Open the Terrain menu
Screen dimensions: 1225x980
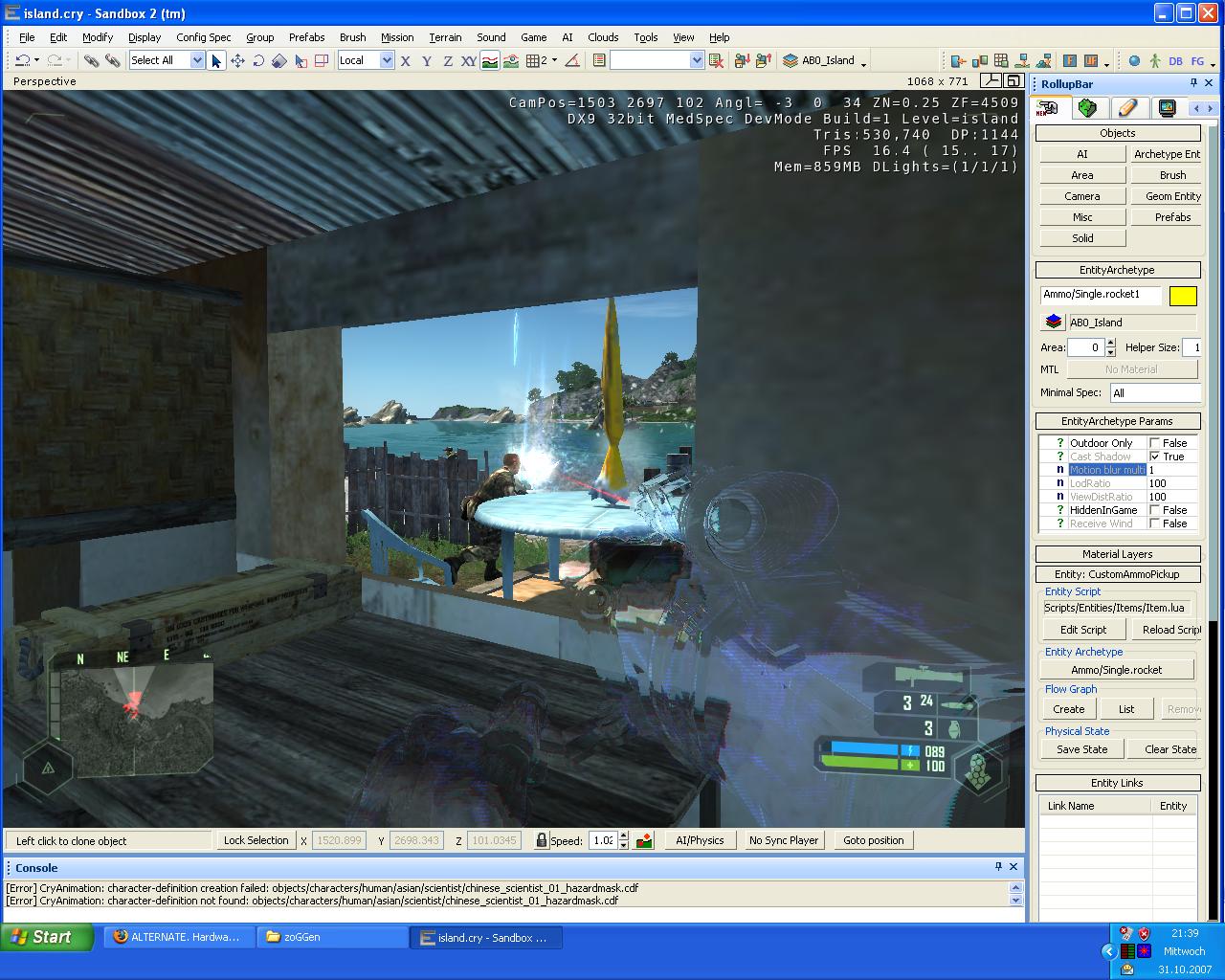pyautogui.click(x=445, y=37)
